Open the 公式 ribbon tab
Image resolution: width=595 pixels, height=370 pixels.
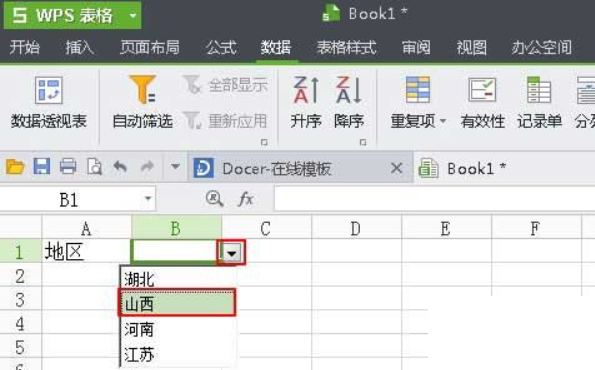coord(221,48)
